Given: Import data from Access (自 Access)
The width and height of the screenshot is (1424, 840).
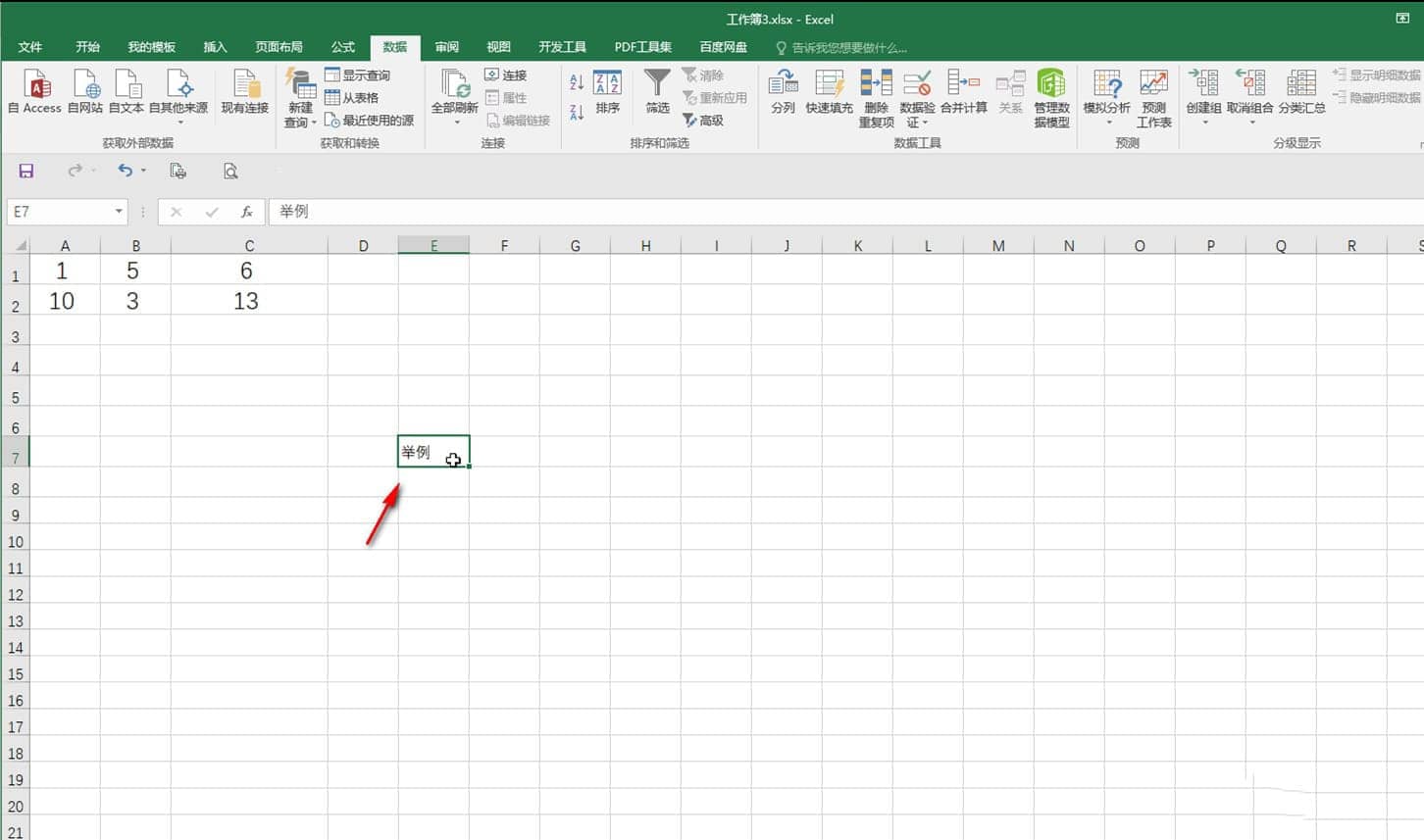Looking at the screenshot, I should click(x=35, y=92).
